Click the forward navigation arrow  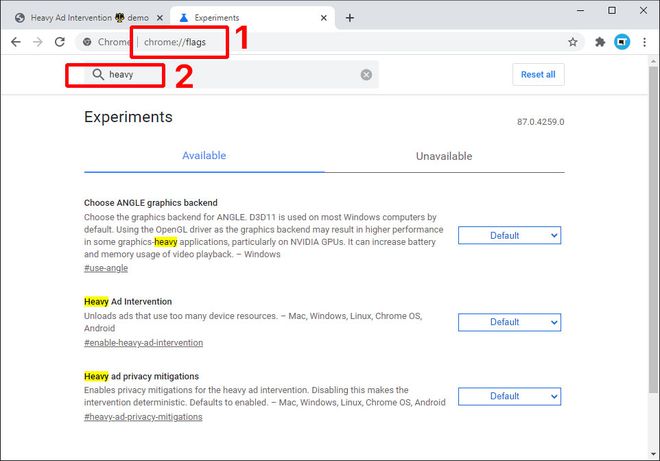tap(38, 42)
